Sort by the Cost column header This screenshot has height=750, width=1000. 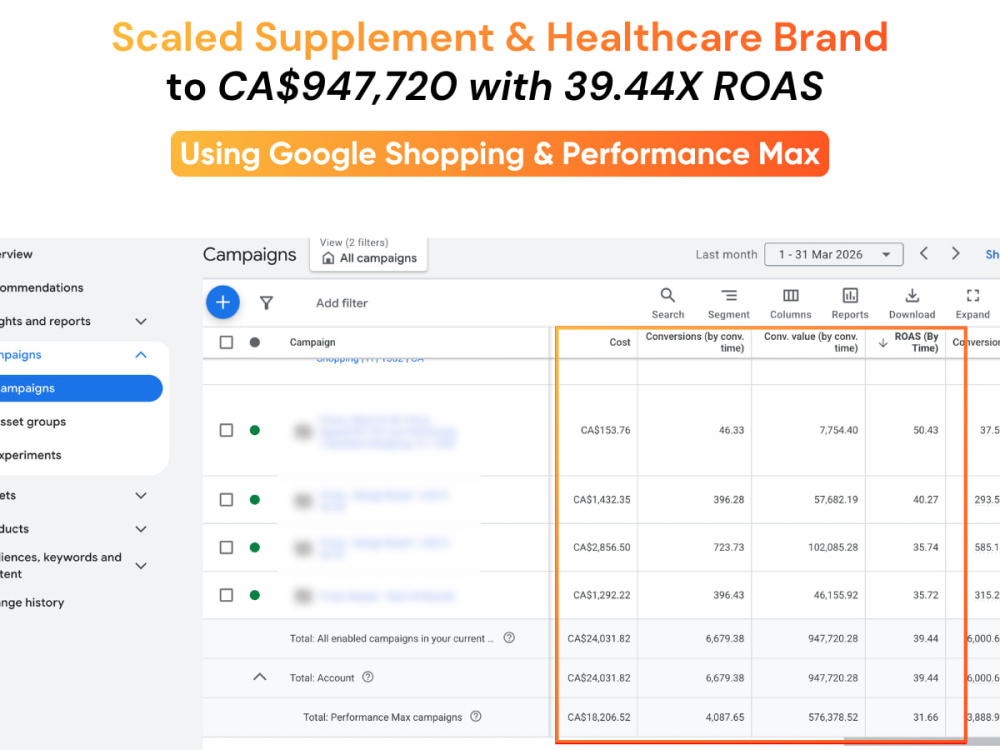click(619, 342)
